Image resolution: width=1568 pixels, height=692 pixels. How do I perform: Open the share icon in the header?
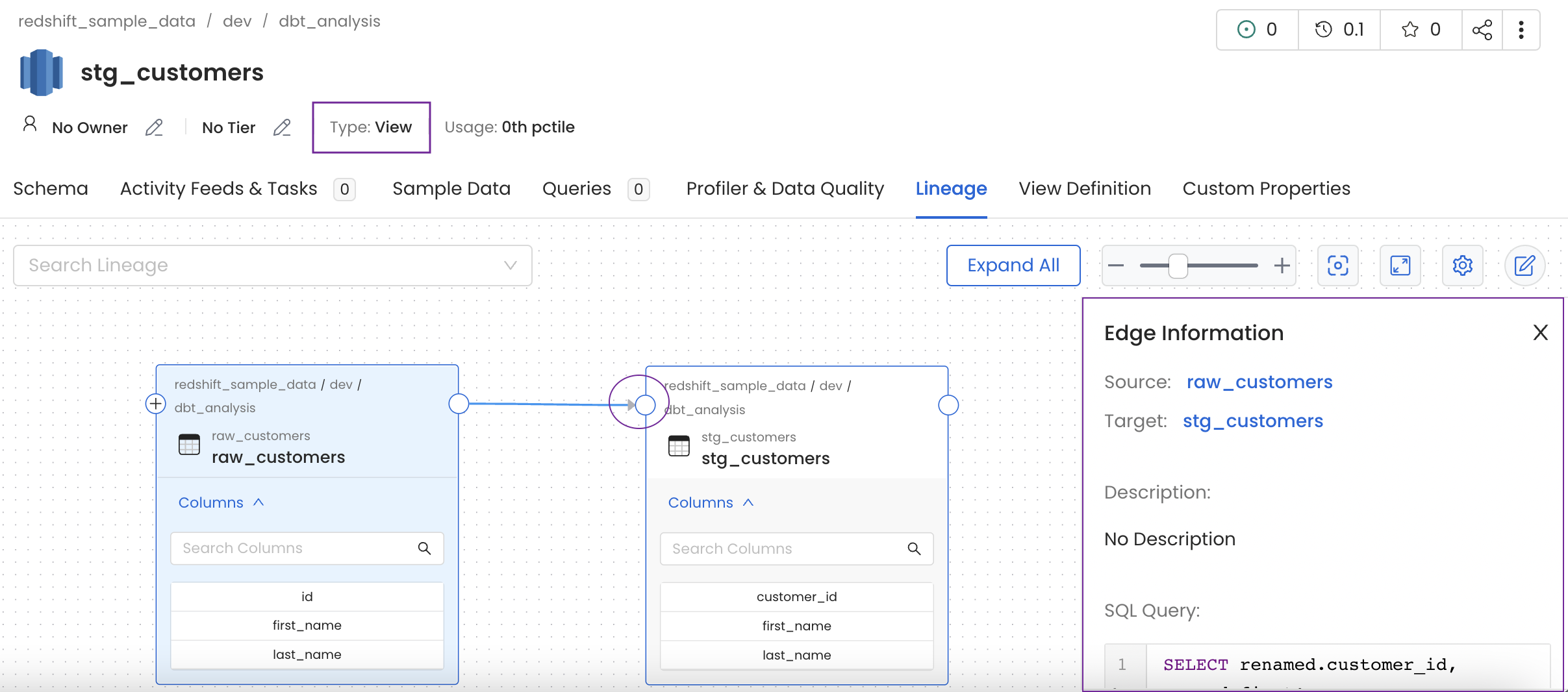point(1483,29)
